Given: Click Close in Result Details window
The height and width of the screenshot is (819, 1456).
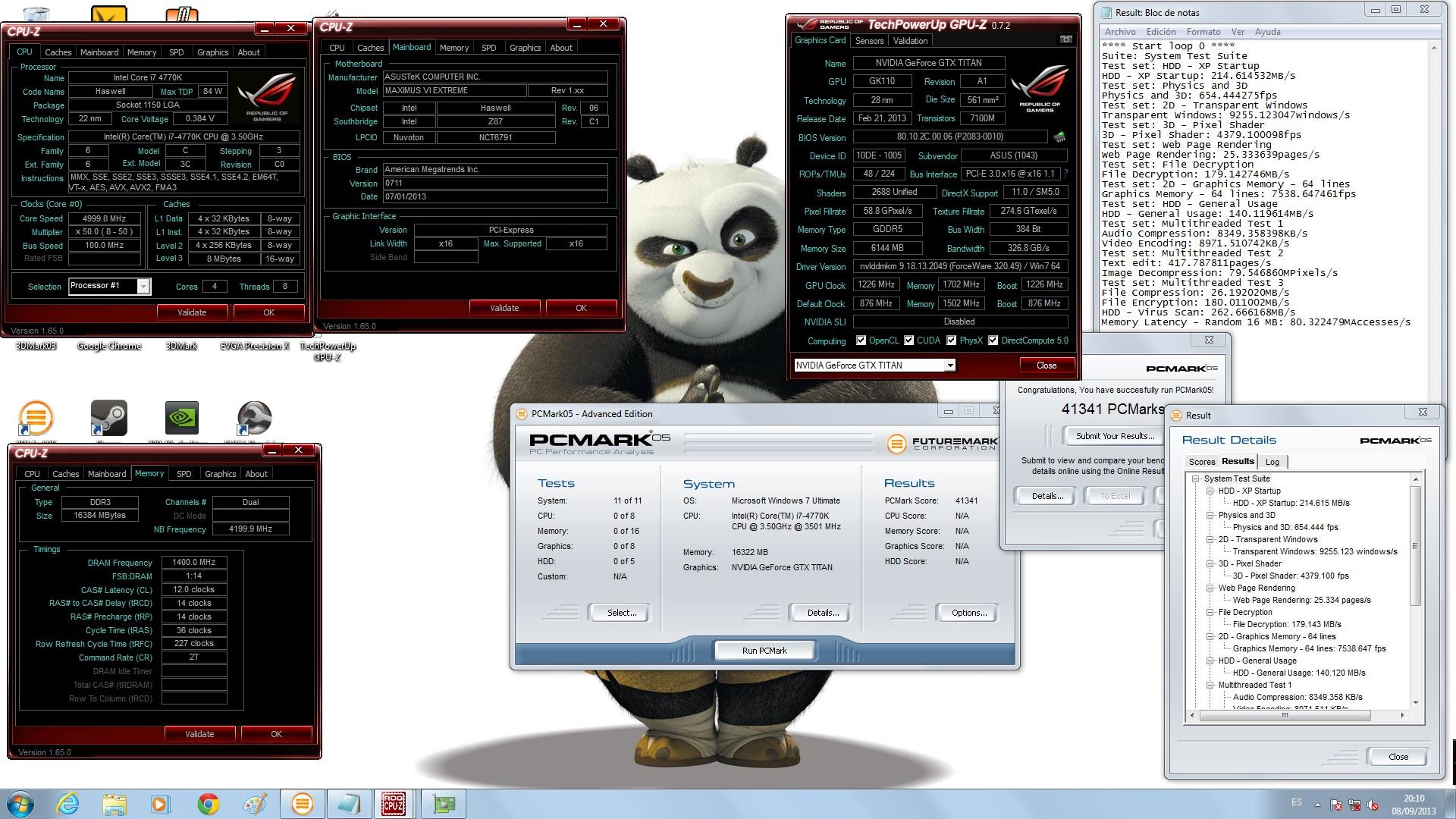Looking at the screenshot, I should (1398, 757).
